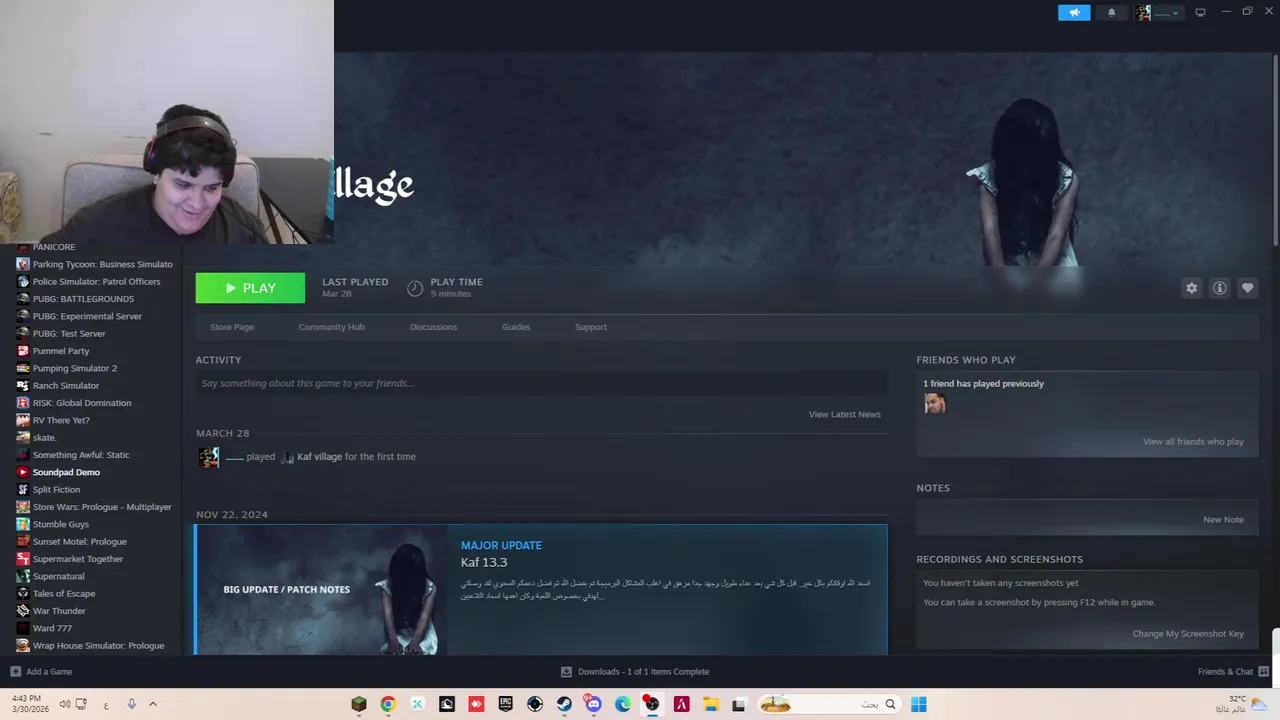
Task: Show game info icon
Action: click(1219, 288)
